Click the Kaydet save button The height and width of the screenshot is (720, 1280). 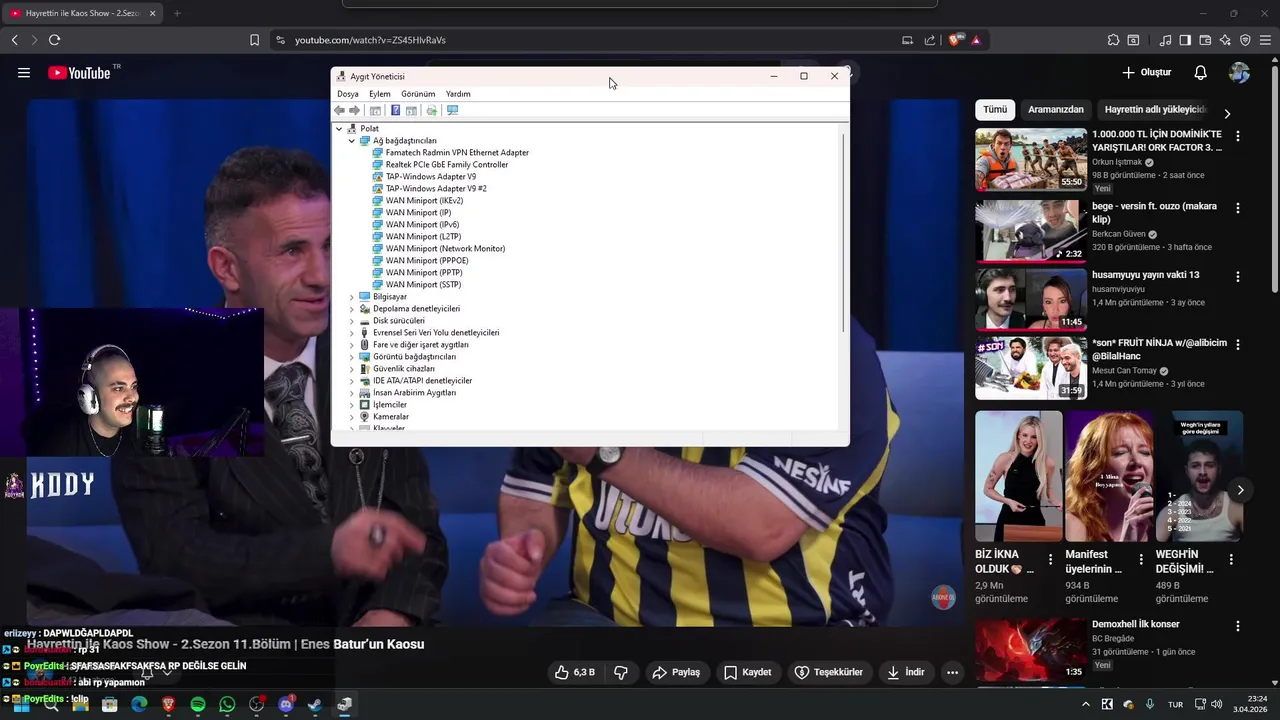click(x=748, y=672)
